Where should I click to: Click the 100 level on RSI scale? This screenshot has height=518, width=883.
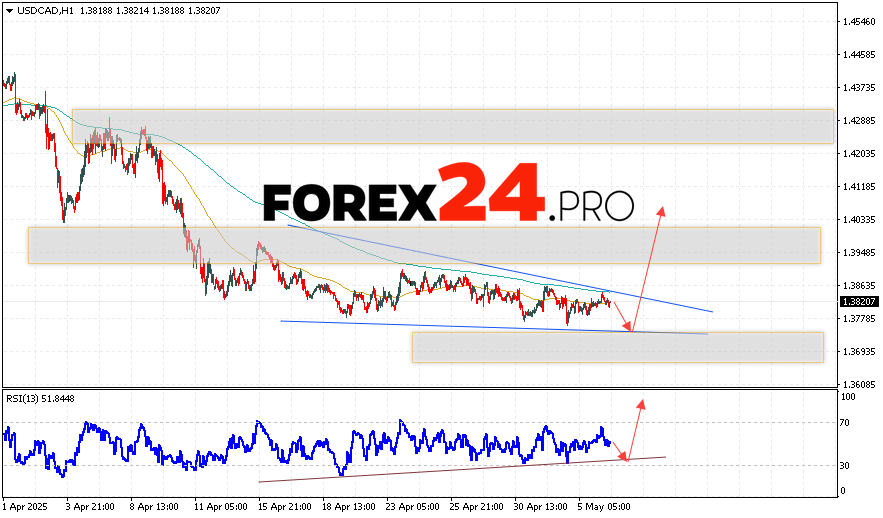coord(848,397)
